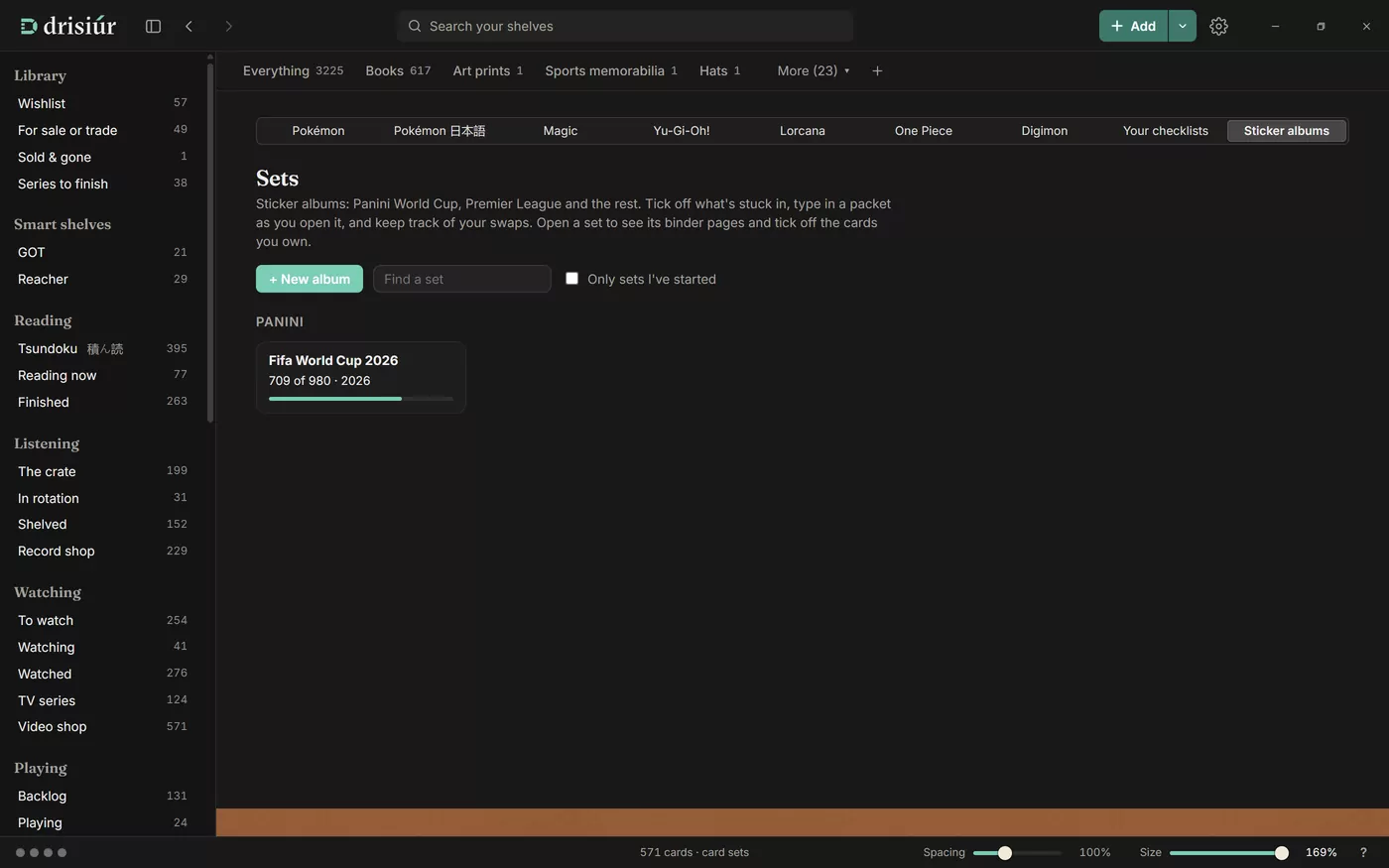Open the Reacher smart shelf

102,279
